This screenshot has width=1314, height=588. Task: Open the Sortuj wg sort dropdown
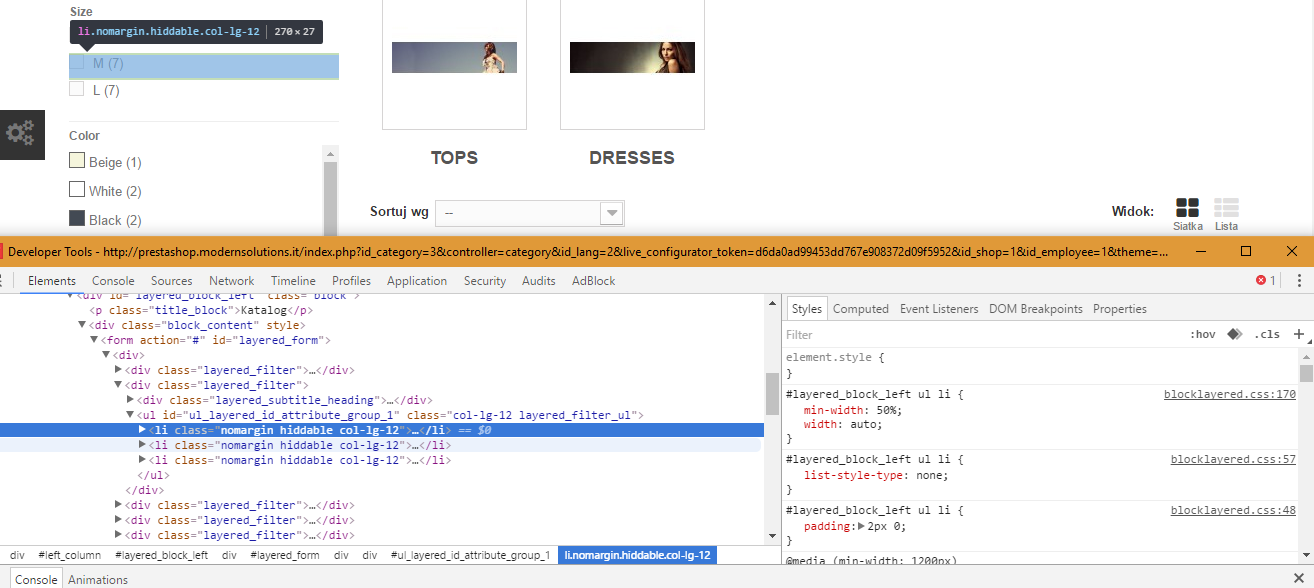(x=529, y=213)
